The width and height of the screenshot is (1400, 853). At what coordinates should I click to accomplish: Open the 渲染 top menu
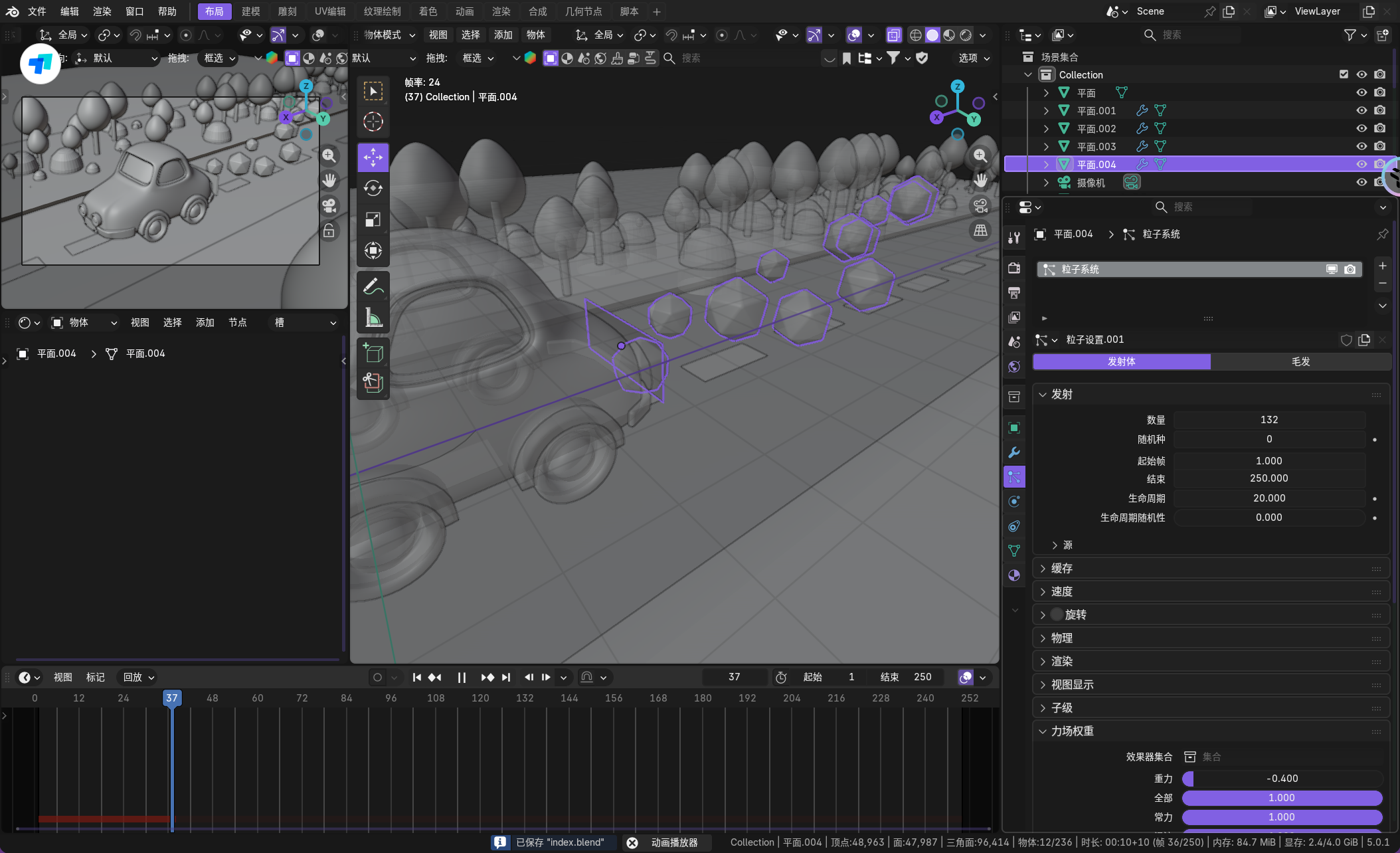point(102,11)
